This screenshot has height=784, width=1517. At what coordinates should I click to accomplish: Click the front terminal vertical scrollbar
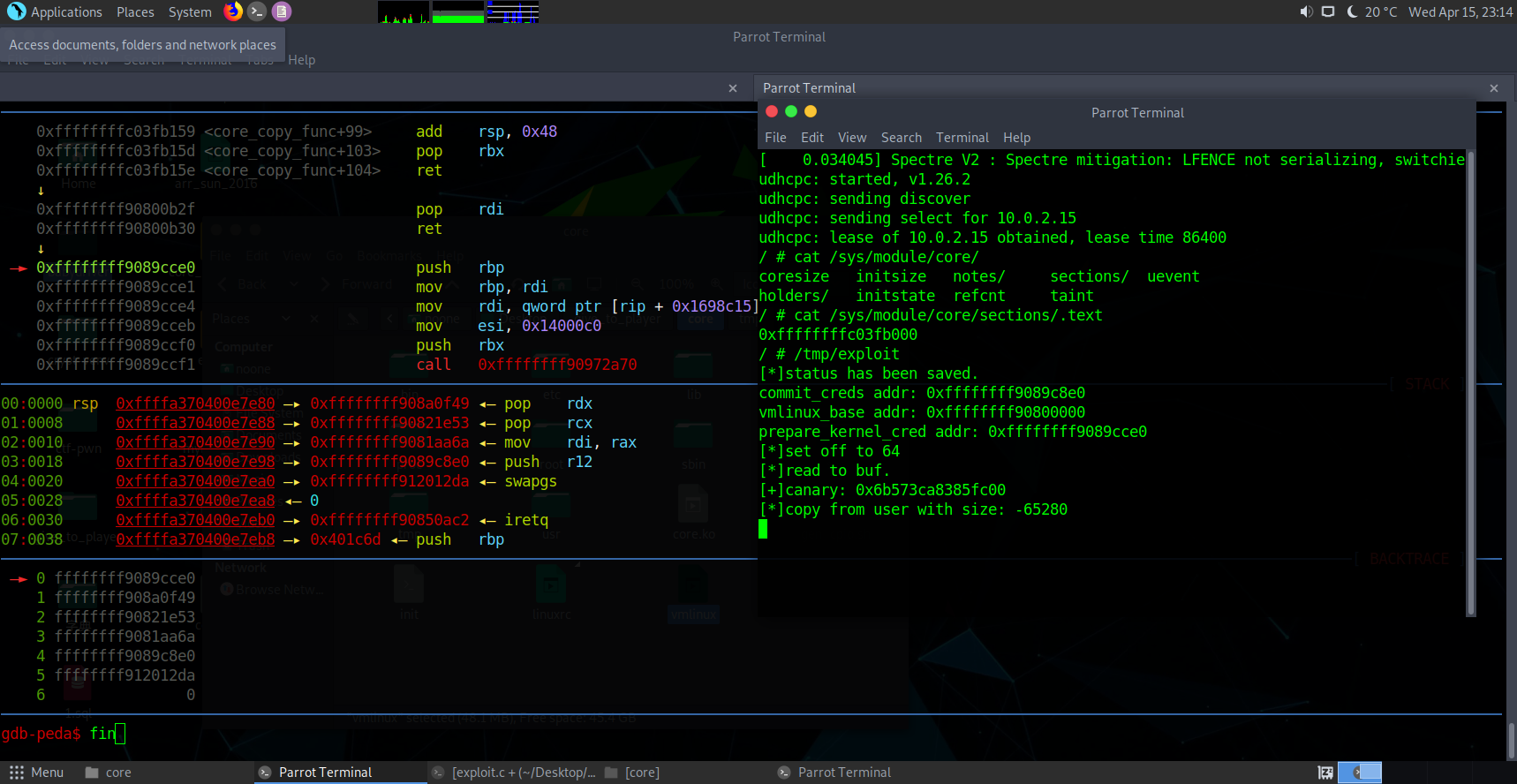coord(1471,383)
